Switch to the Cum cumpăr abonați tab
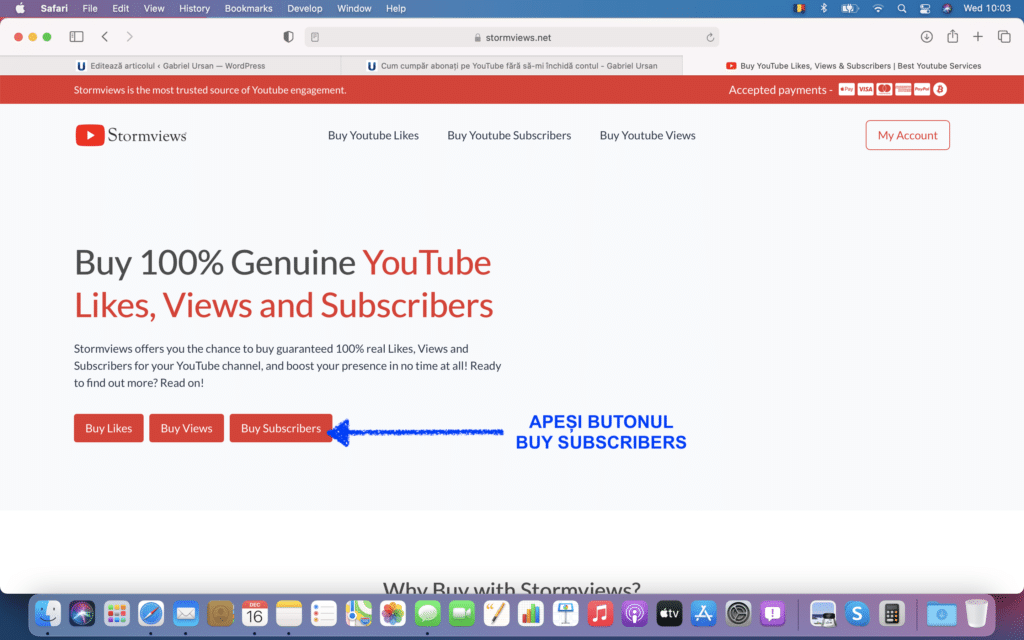This screenshot has height=640, width=1024. [x=512, y=65]
